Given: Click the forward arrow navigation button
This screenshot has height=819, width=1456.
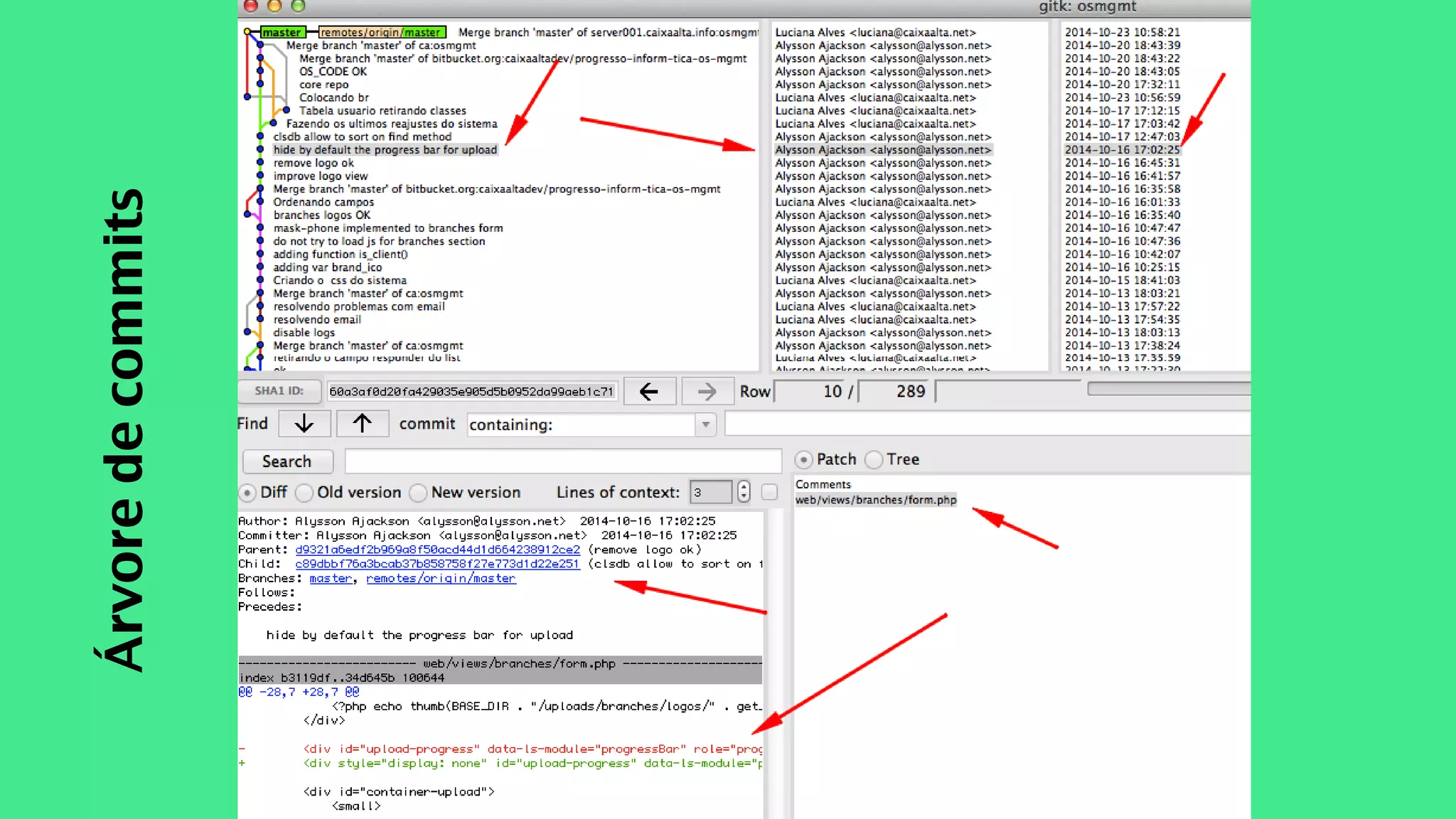Looking at the screenshot, I should tap(707, 392).
